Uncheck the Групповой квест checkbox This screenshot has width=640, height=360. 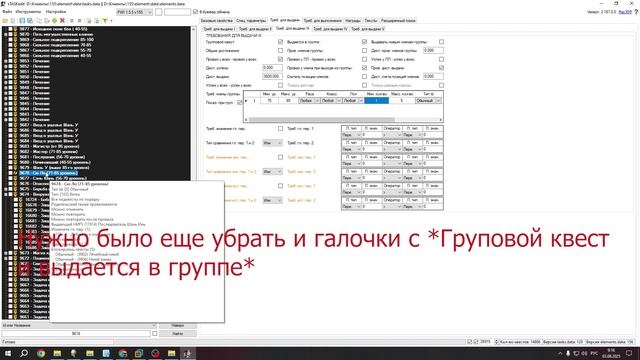(280, 42)
